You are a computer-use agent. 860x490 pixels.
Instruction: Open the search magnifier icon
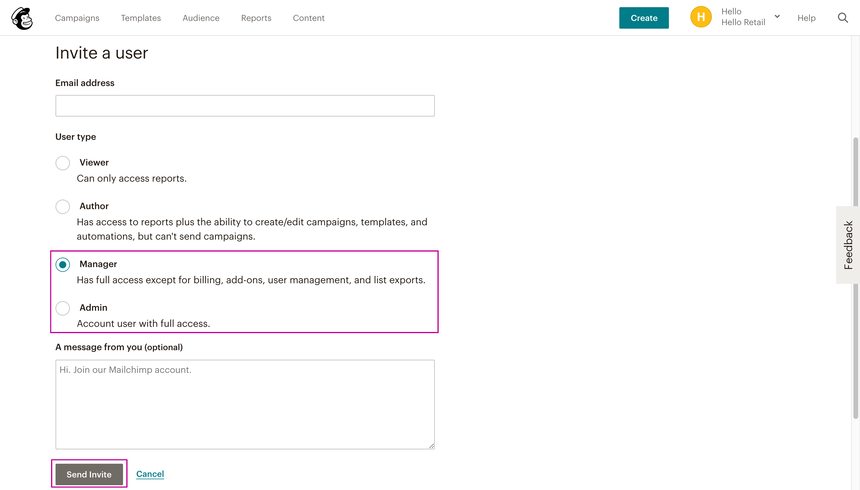pos(842,18)
